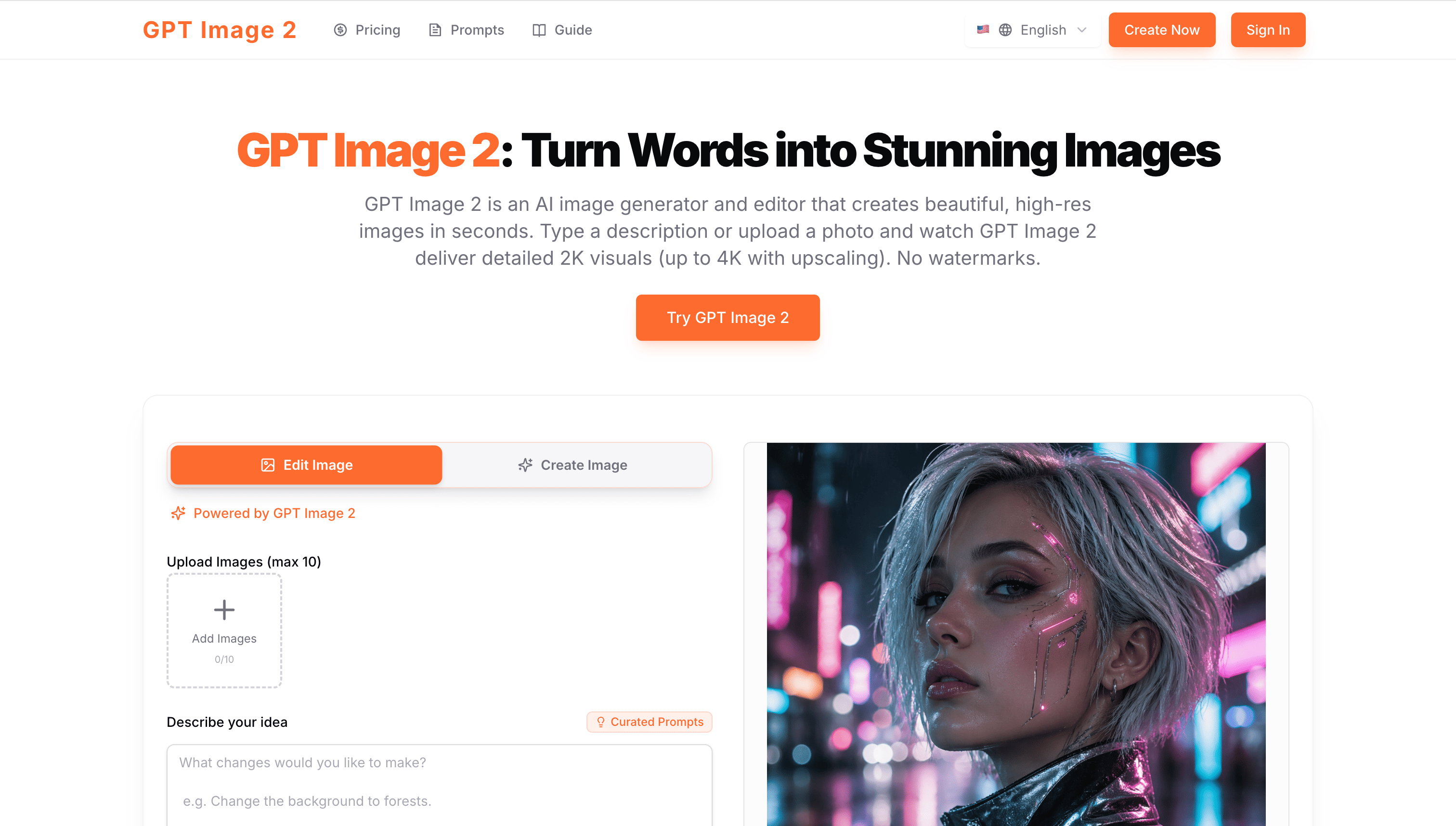The image size is (1456, 826).
Task: Switch to the Edit Image tab
Action: (x=306, y=465)
